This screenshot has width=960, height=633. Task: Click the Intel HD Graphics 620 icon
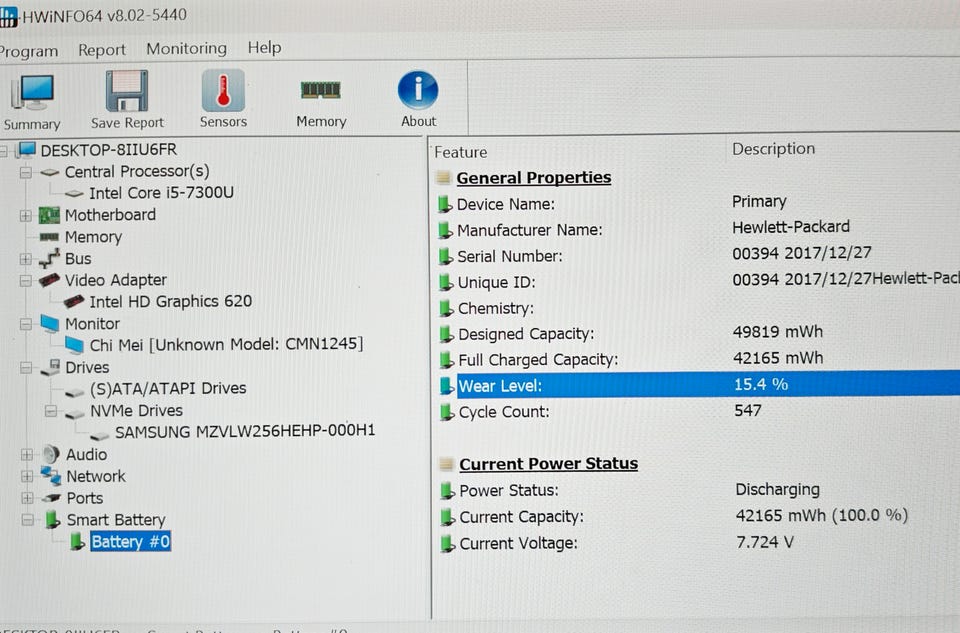(x=74, y=302)
